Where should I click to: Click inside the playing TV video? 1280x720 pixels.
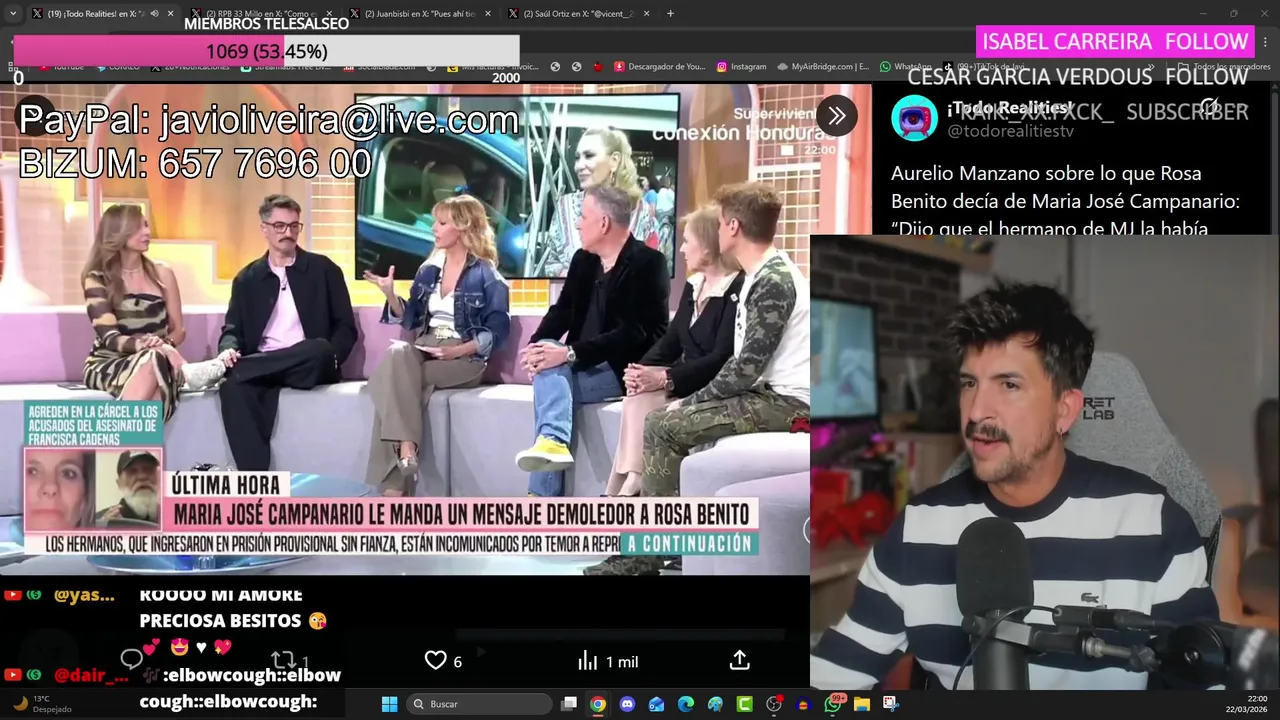(x=404, y=330)
